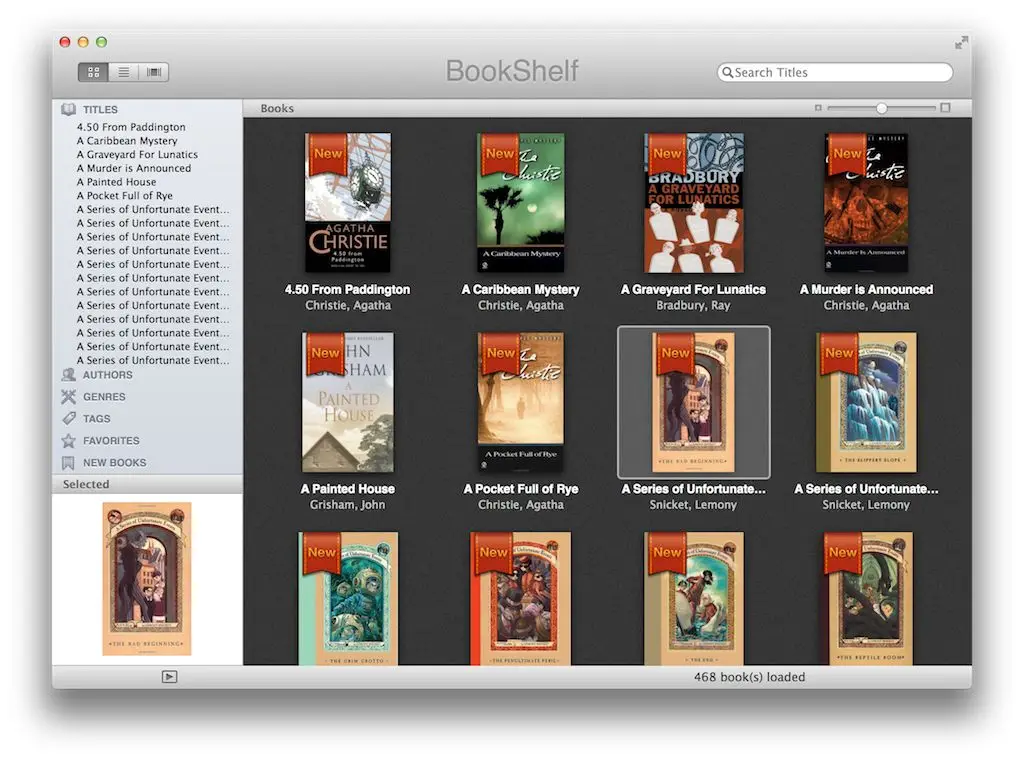Viewport: 1024px width, 761px height.
Task: Enter fullscreen using the top-right arrows icon
Action: (961, 43)
